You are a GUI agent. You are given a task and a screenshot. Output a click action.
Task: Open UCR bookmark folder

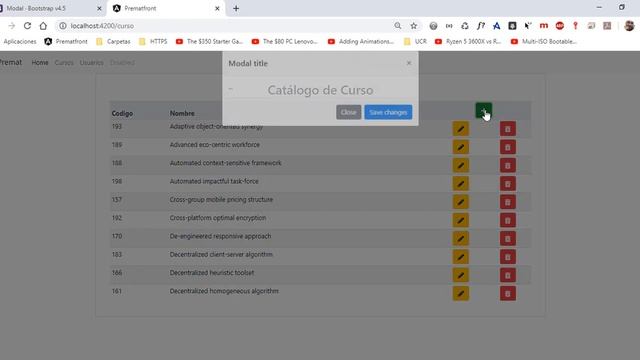click(416, 42)
